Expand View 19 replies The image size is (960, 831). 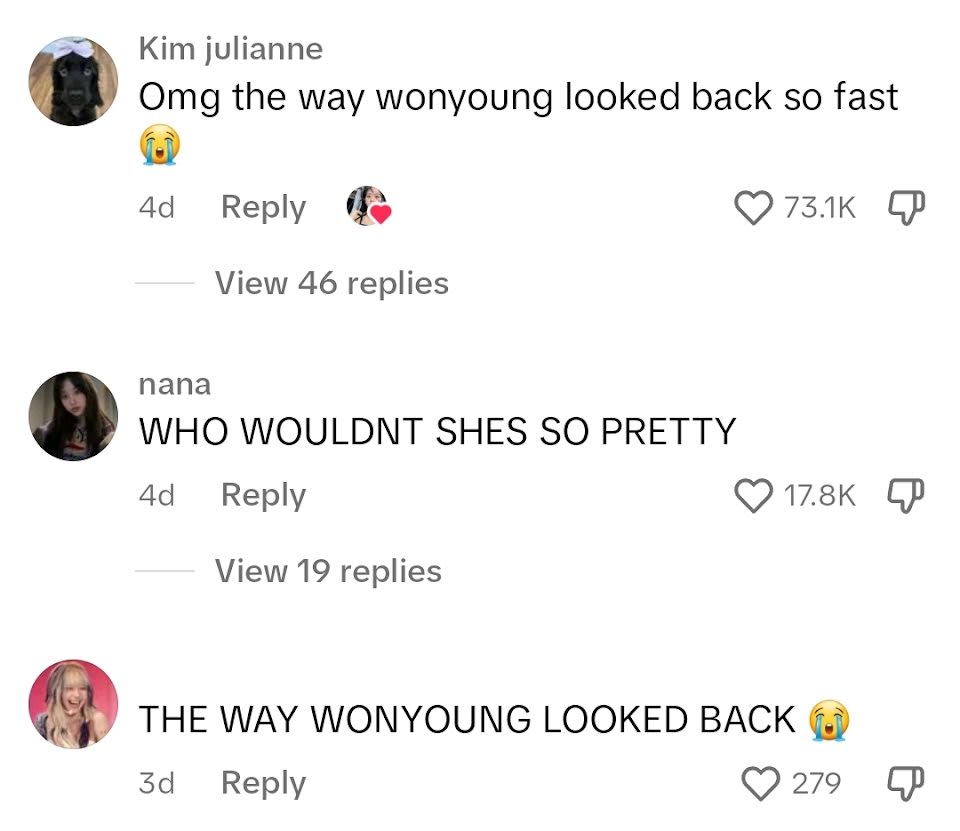coord(328,571)
